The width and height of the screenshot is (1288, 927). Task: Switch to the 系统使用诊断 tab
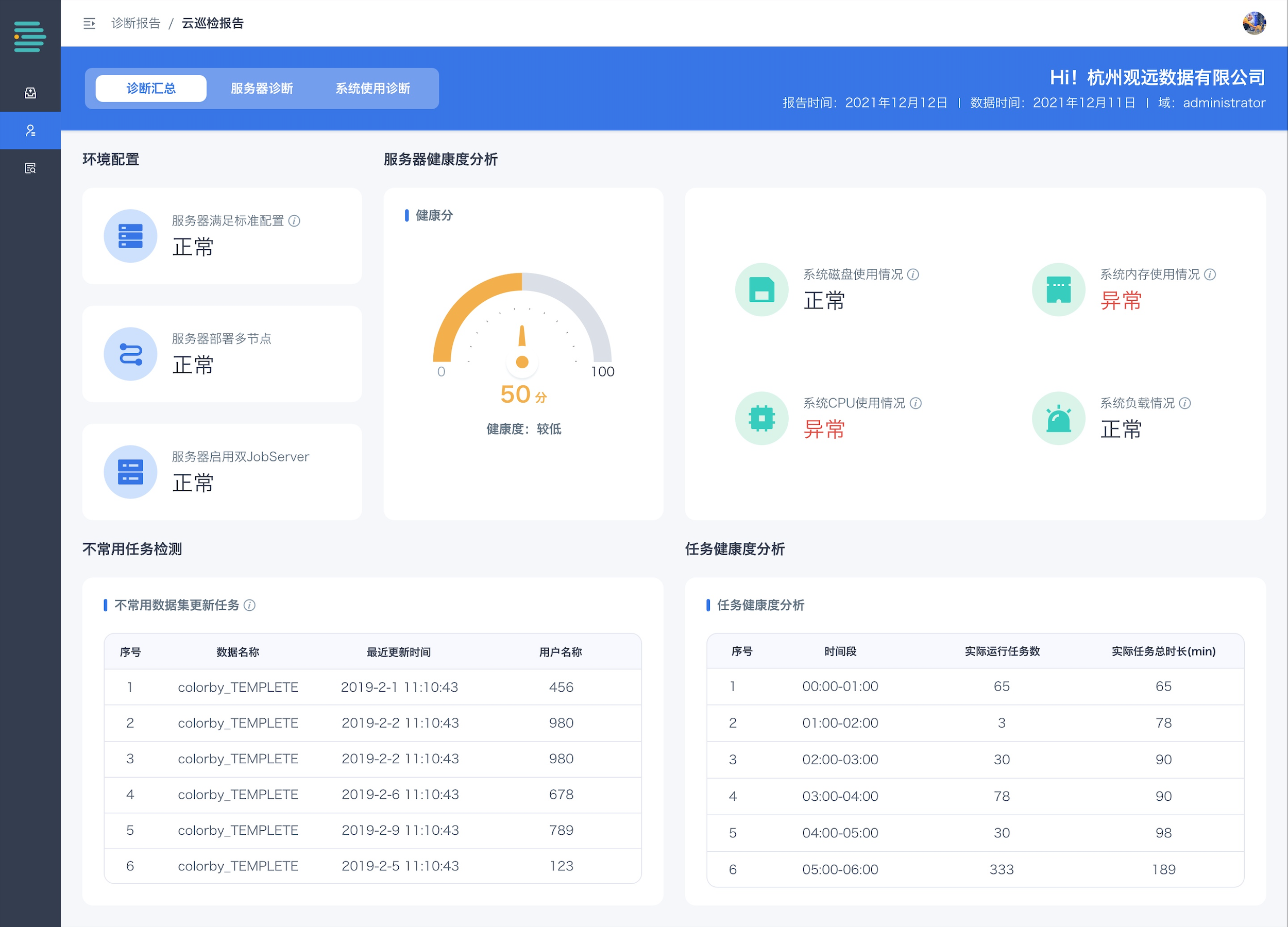pos(373,89)
